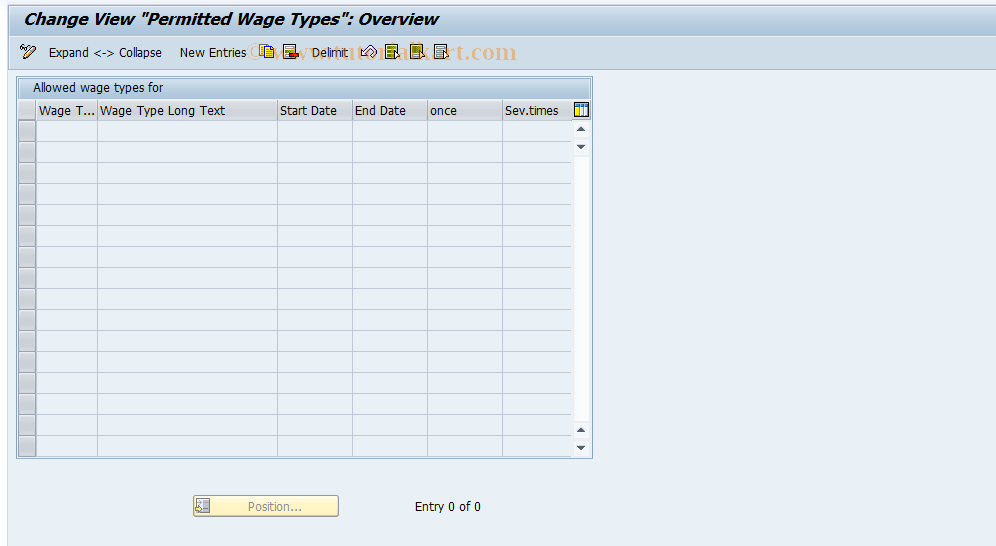
Task: Click the End Date column header
Action: [390, 110]
